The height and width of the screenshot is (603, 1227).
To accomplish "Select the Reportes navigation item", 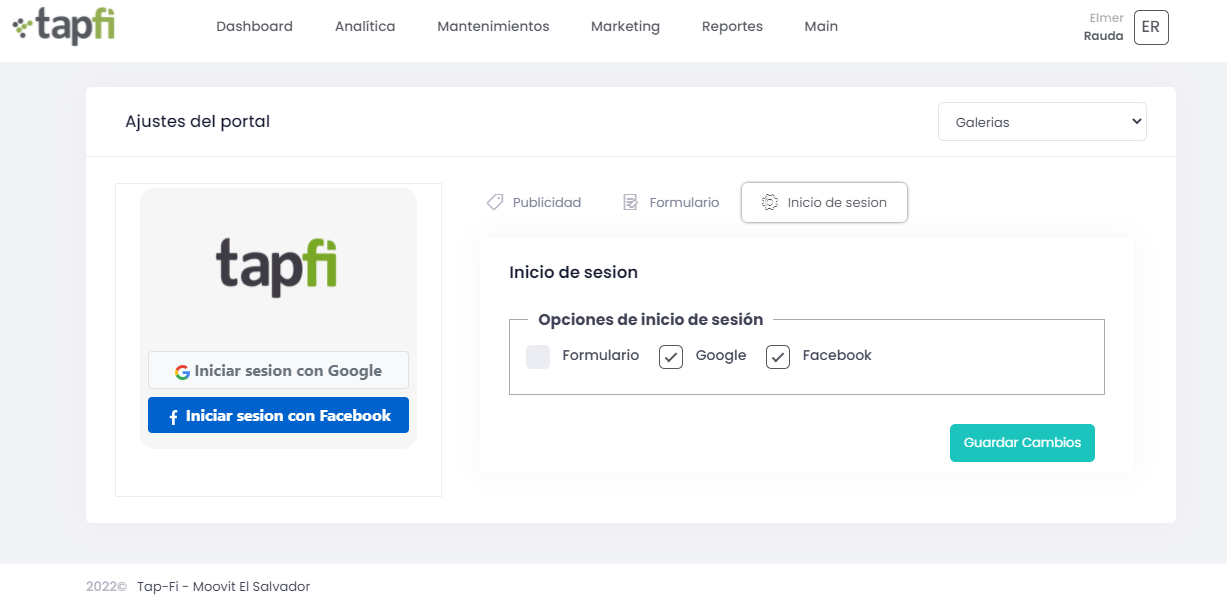I will [x=732, y=27].
